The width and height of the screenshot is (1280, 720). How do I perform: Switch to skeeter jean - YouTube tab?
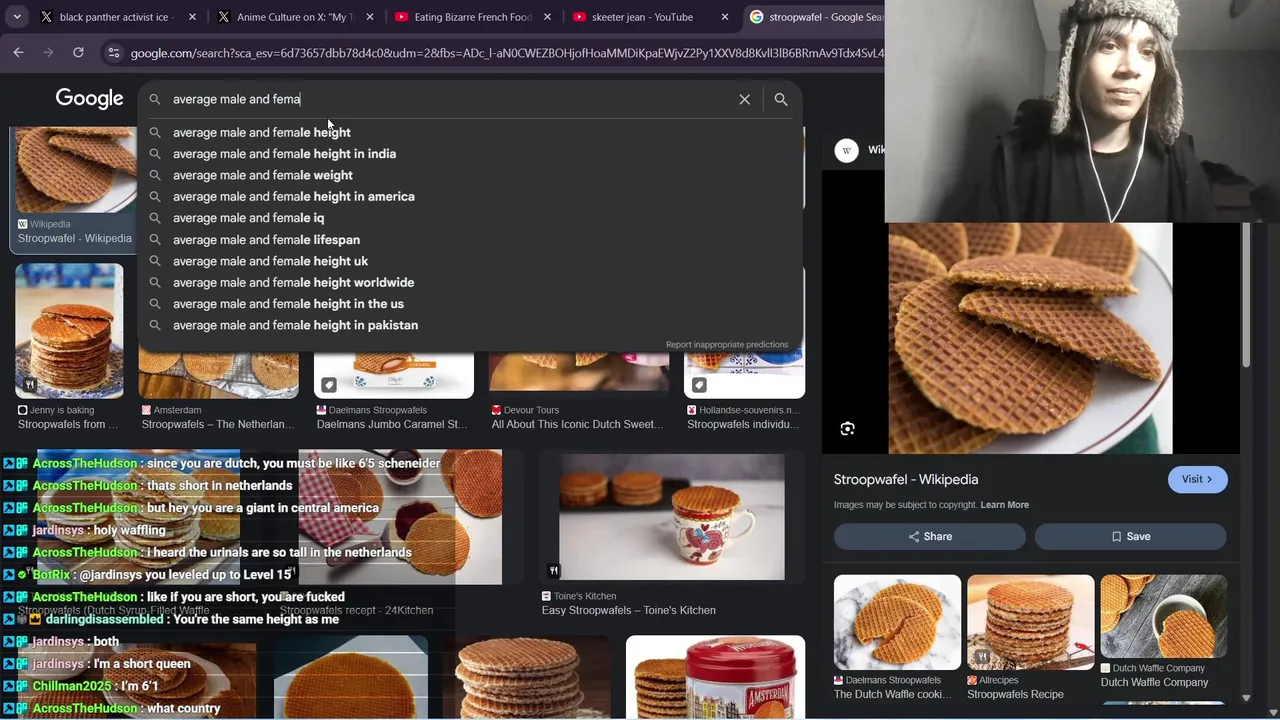tap(648, 17)
